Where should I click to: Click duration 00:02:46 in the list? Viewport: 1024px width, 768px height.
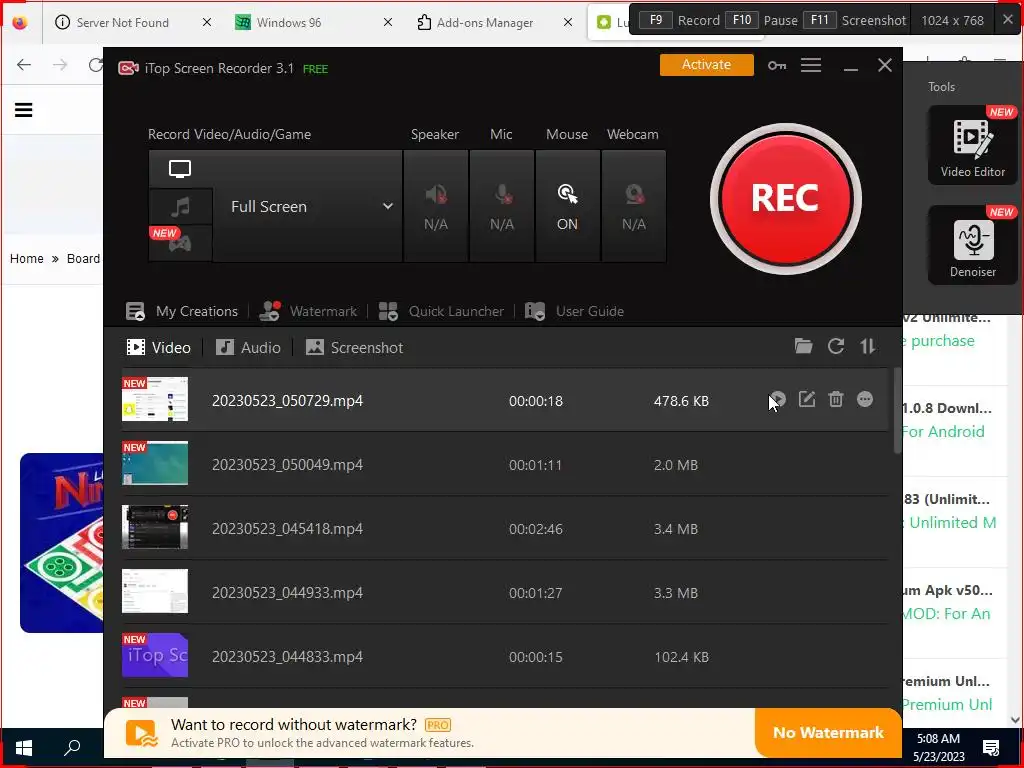[x=536, y=529]
